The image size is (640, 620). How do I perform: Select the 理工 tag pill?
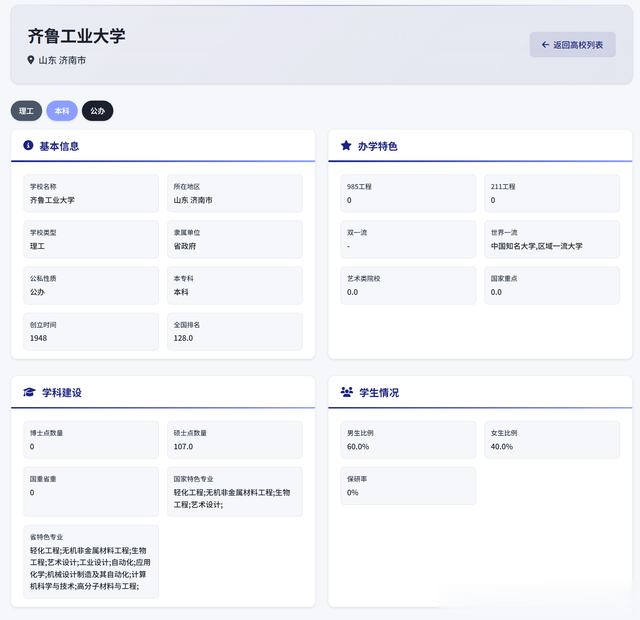(x=26, y=111)
